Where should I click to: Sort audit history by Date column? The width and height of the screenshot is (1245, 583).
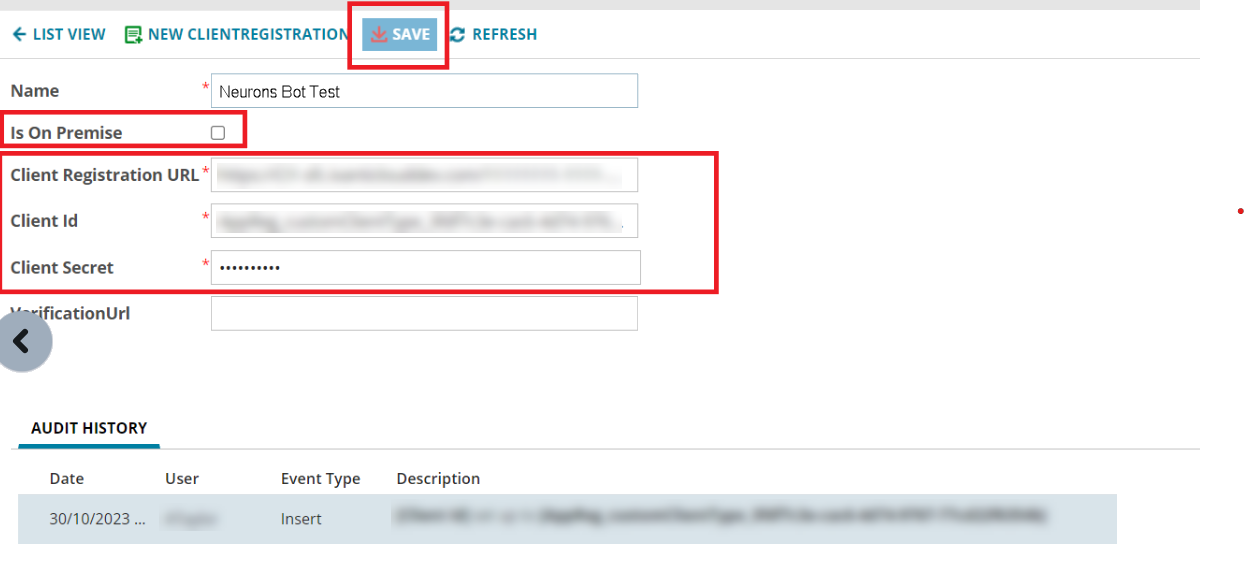pyautogui.click(x=67, y=478)
